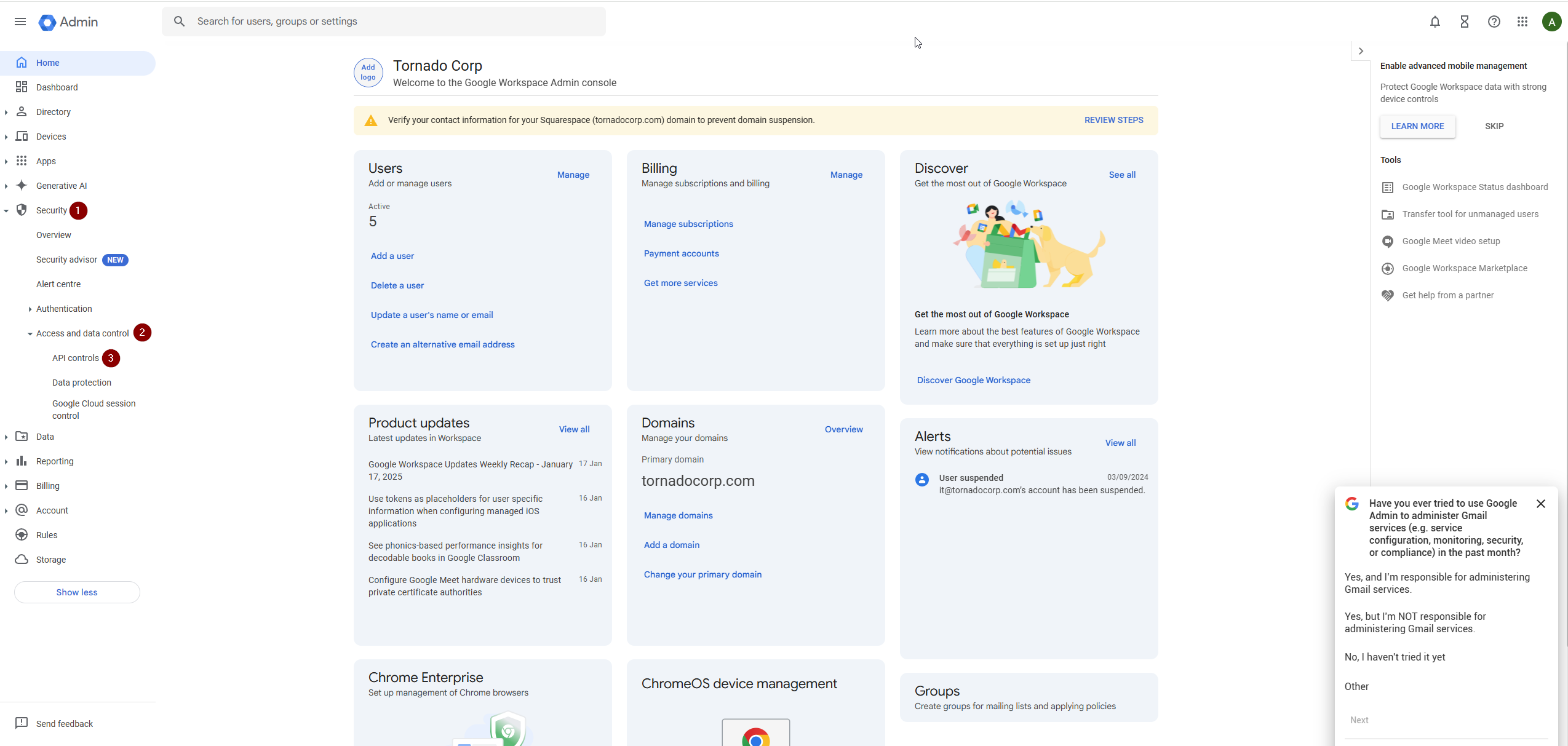Click the hamburger main menu icon

point(20,22)
